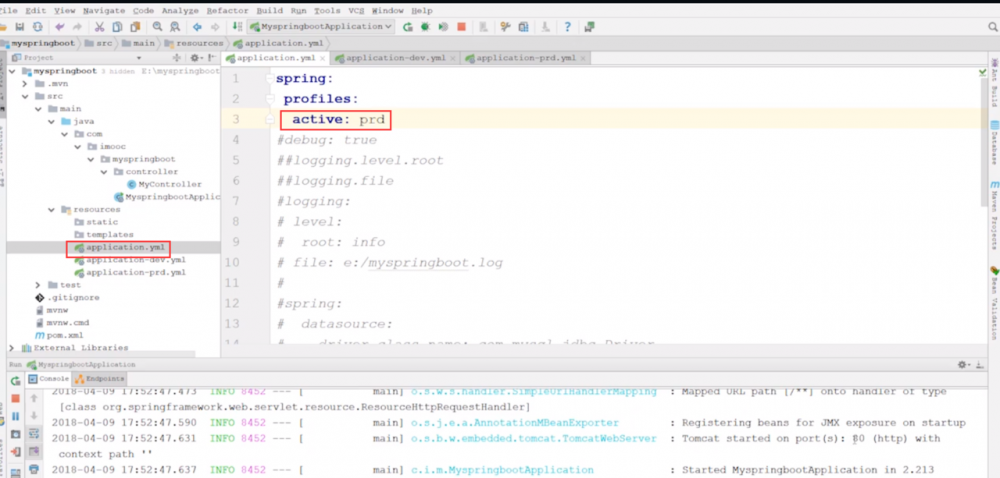Collapse the src folder
This screenshot has width=1000, height=478.
click(26, 96)
